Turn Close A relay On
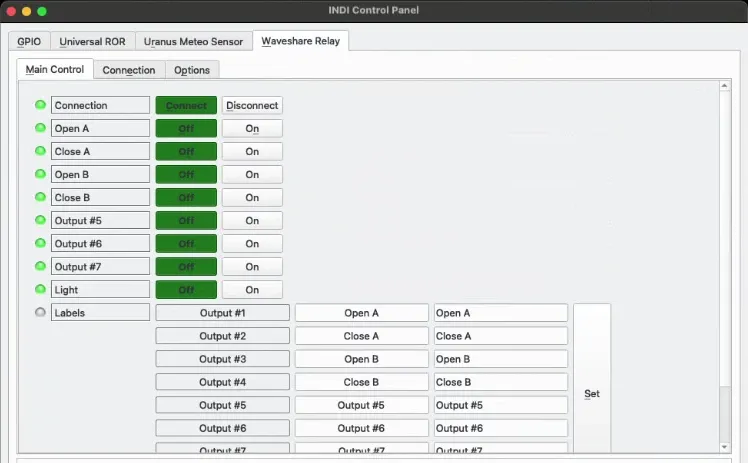The height and width of the screenshot is (463, 748). click(252, 152)
